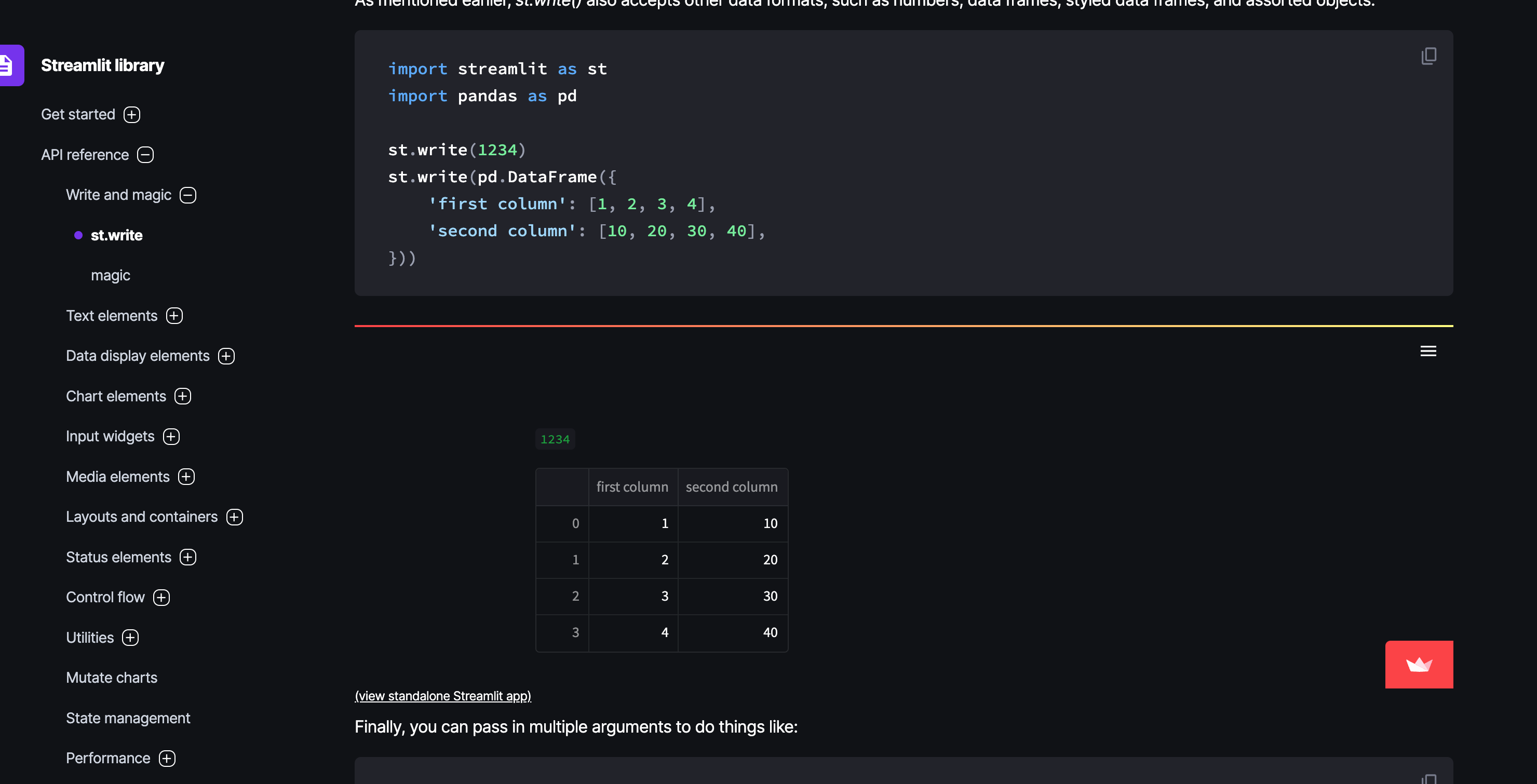Open the embedded app hamburger menu

[x=1428, y=351]
